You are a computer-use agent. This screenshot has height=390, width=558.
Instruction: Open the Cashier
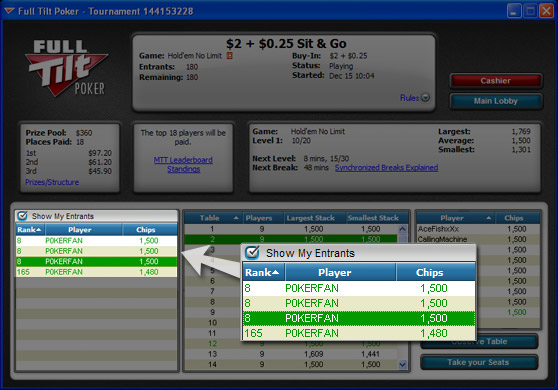496,81
